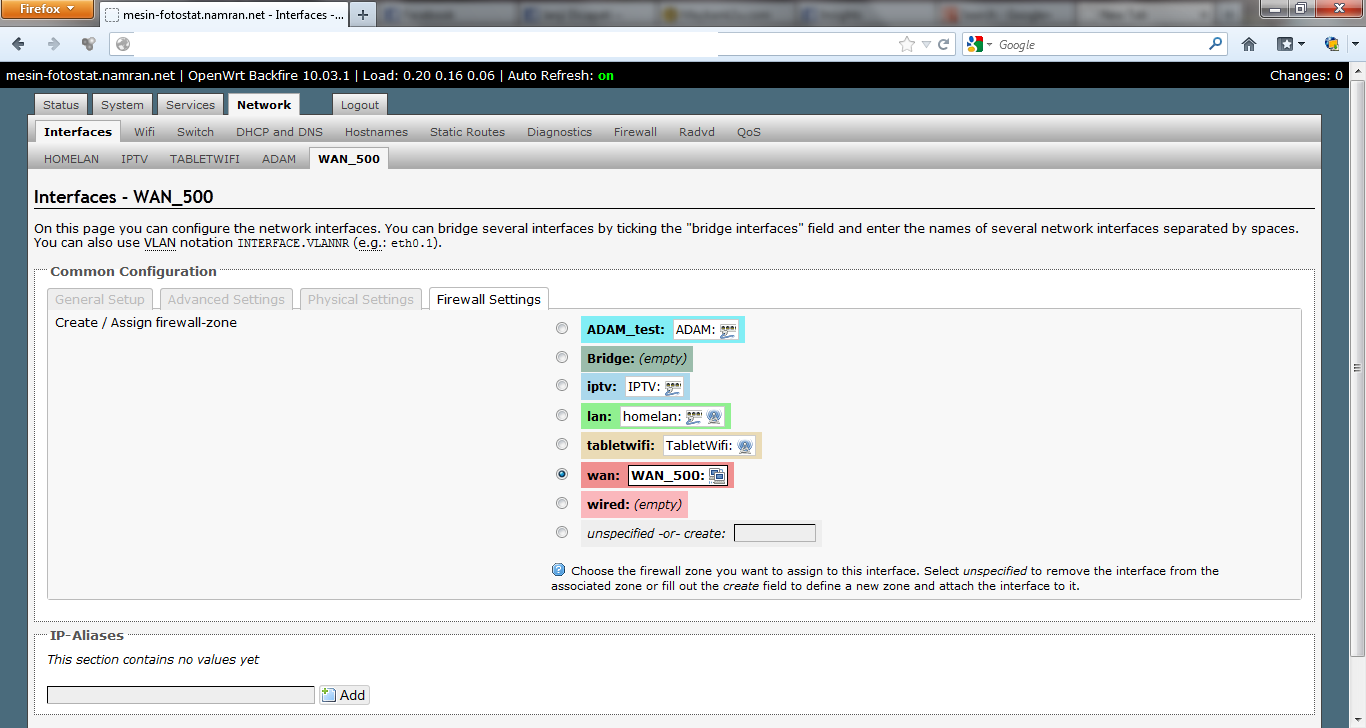Open a new browser tab

362,15
